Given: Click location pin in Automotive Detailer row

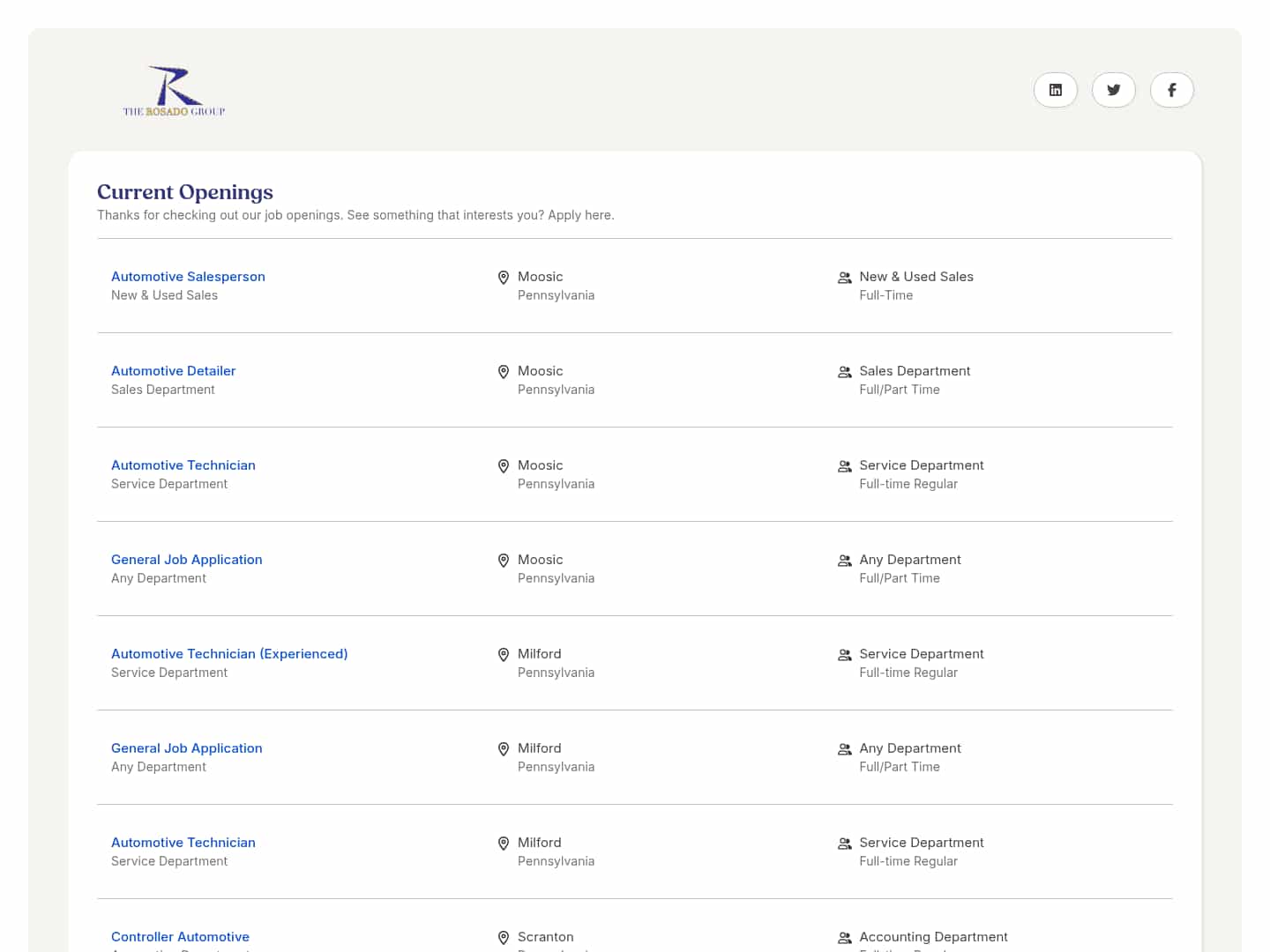Looking at the screenshot, I should tap(504, 372).
